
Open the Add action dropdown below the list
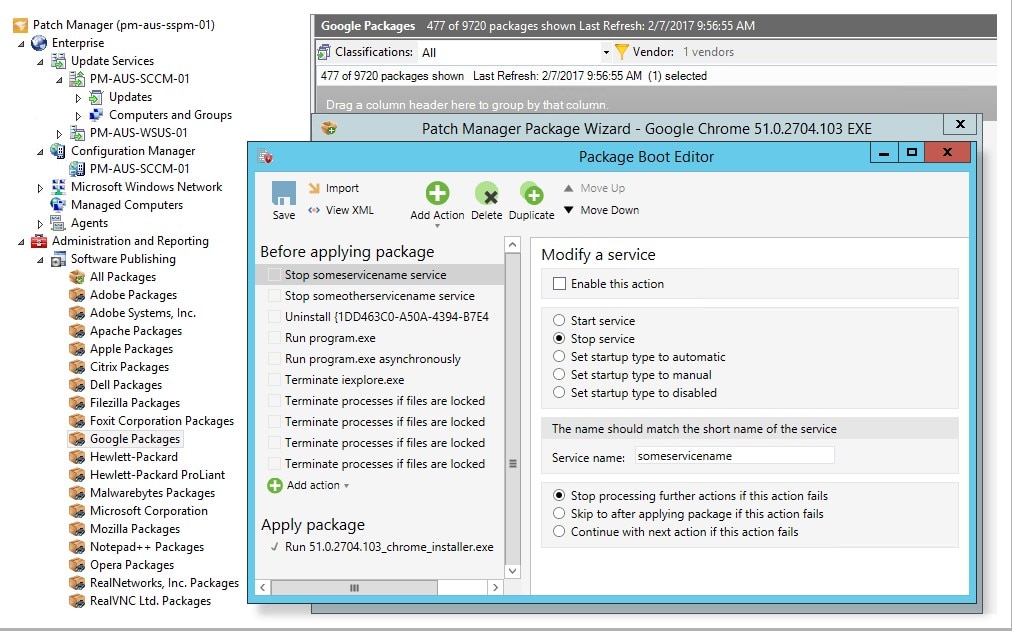click(347, 486)
